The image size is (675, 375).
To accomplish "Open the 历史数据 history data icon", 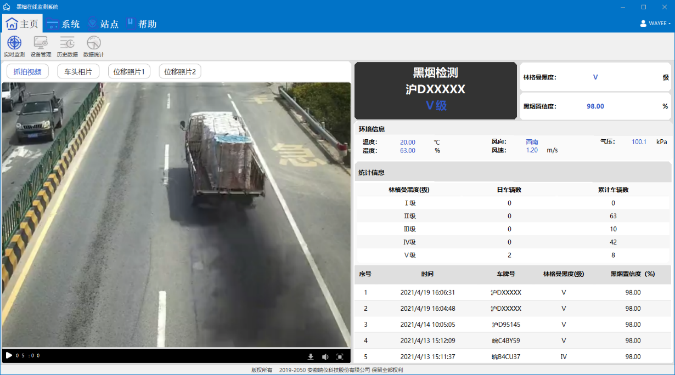I will [67, 46].
